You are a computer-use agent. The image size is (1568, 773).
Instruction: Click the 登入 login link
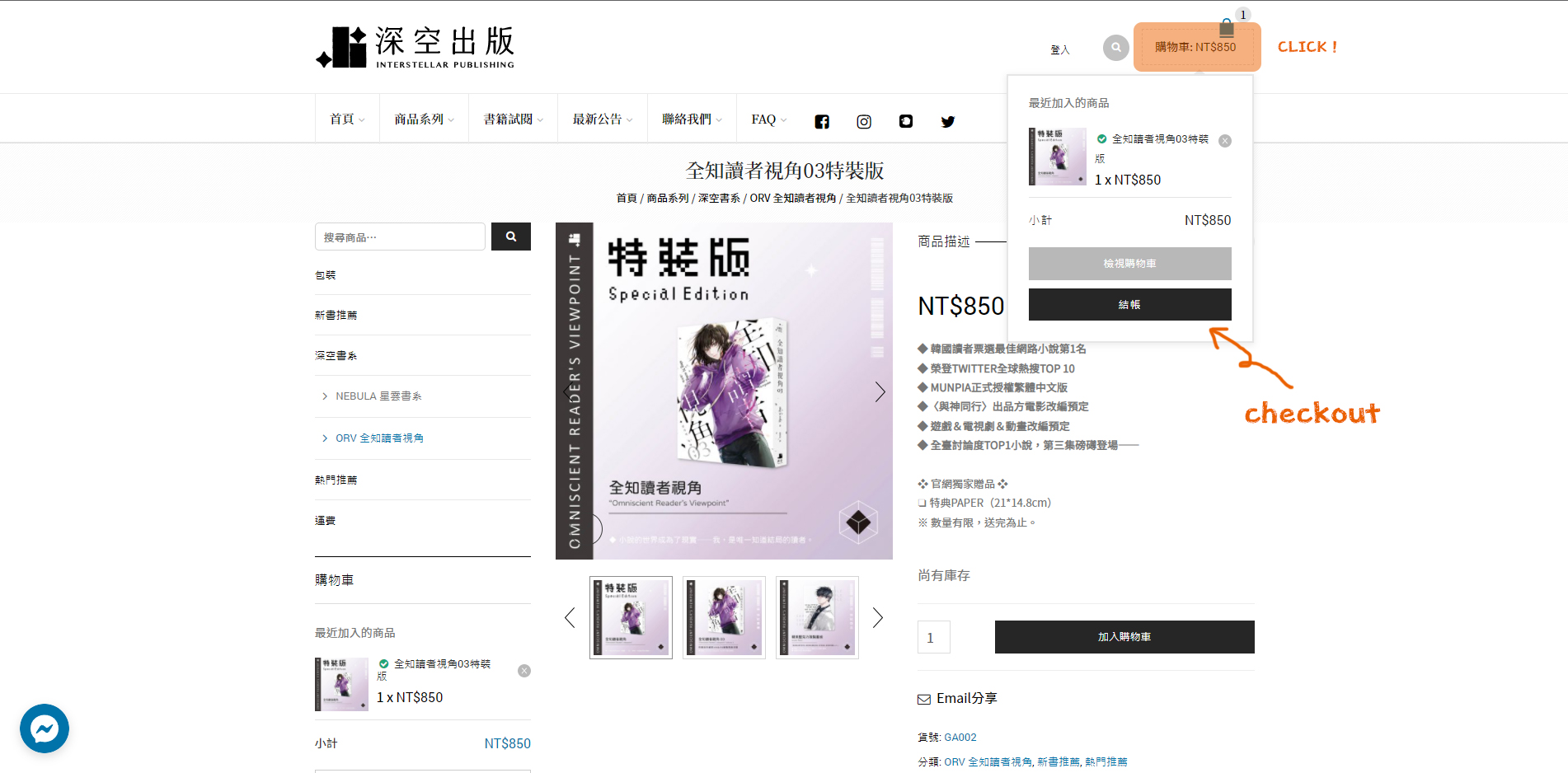[x=1060, y=50]
